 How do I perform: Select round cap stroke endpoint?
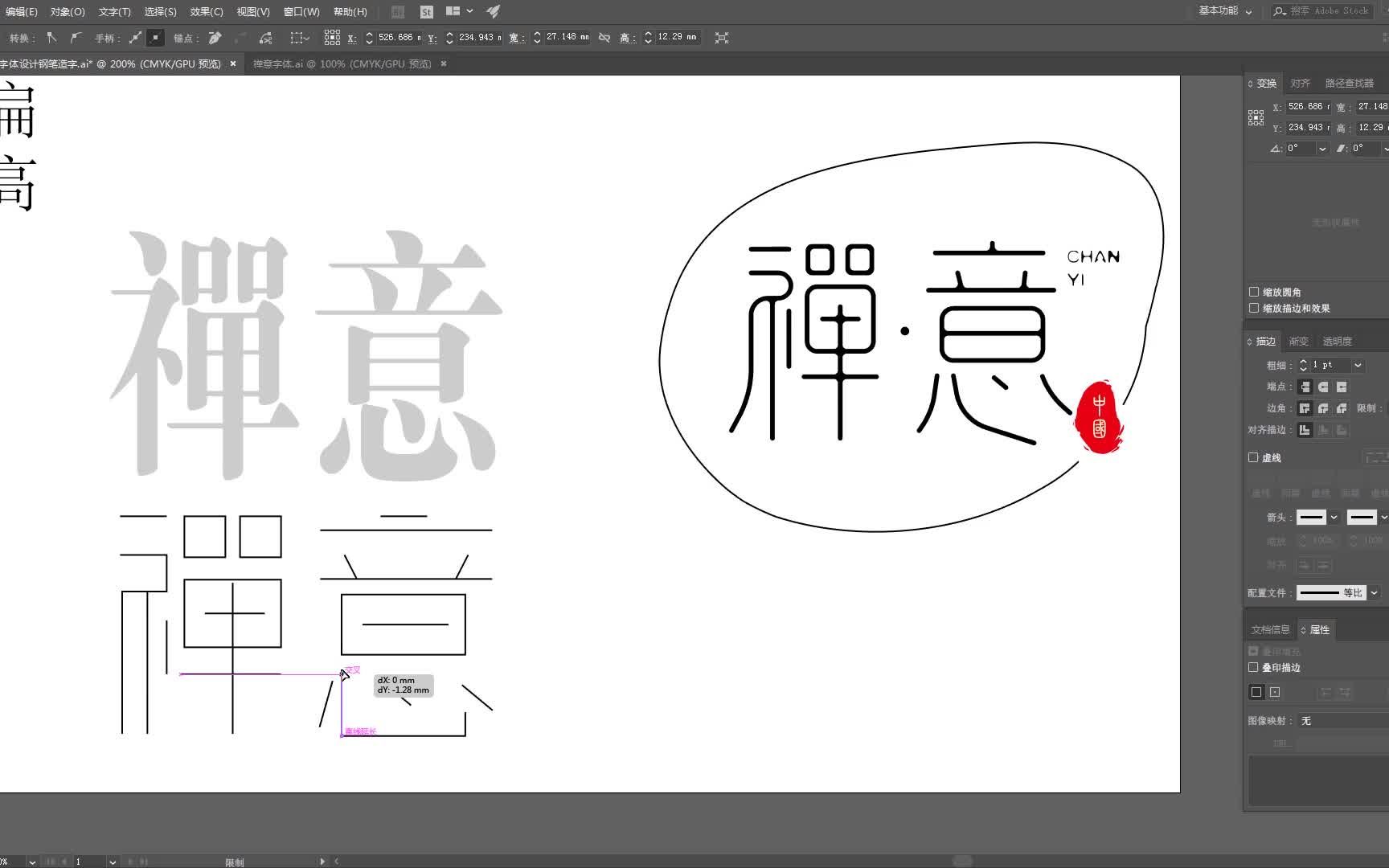[1323, 387]
